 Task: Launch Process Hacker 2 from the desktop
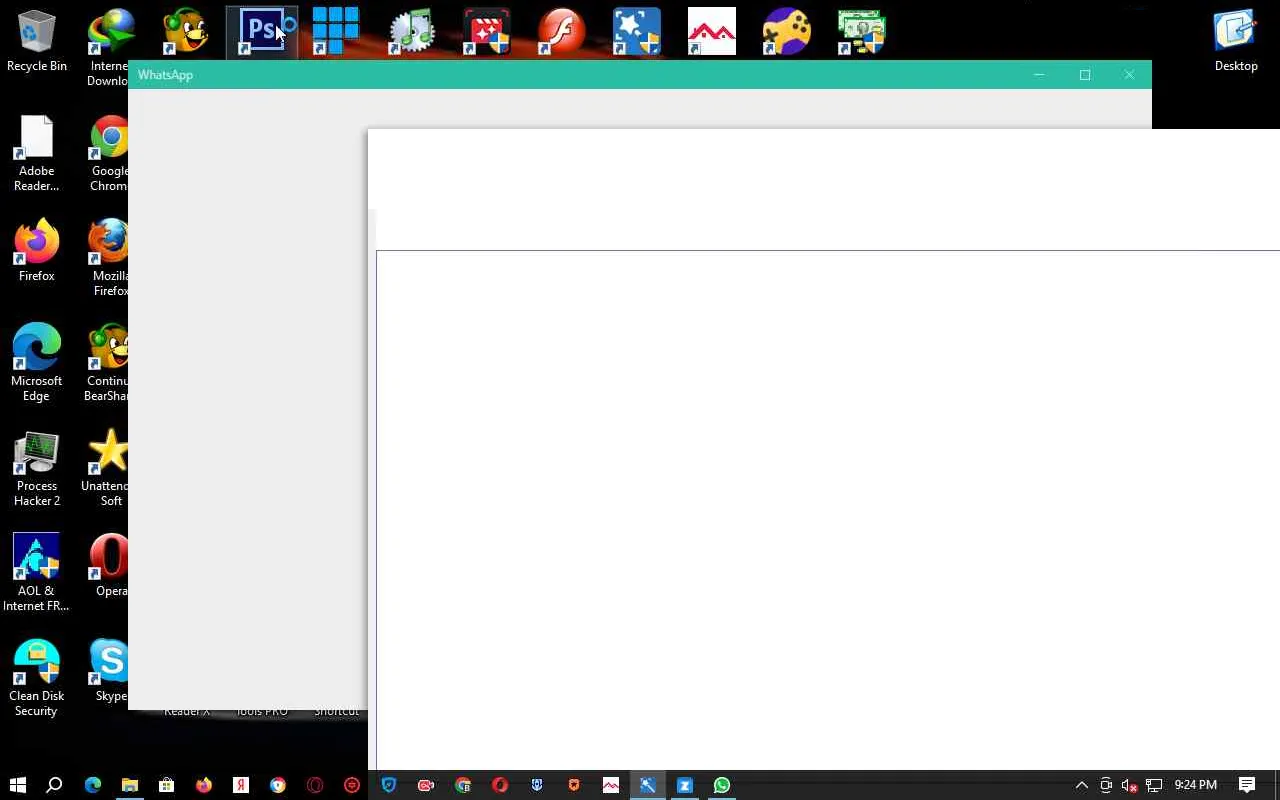pyautogui.click(x=37, y=468)
